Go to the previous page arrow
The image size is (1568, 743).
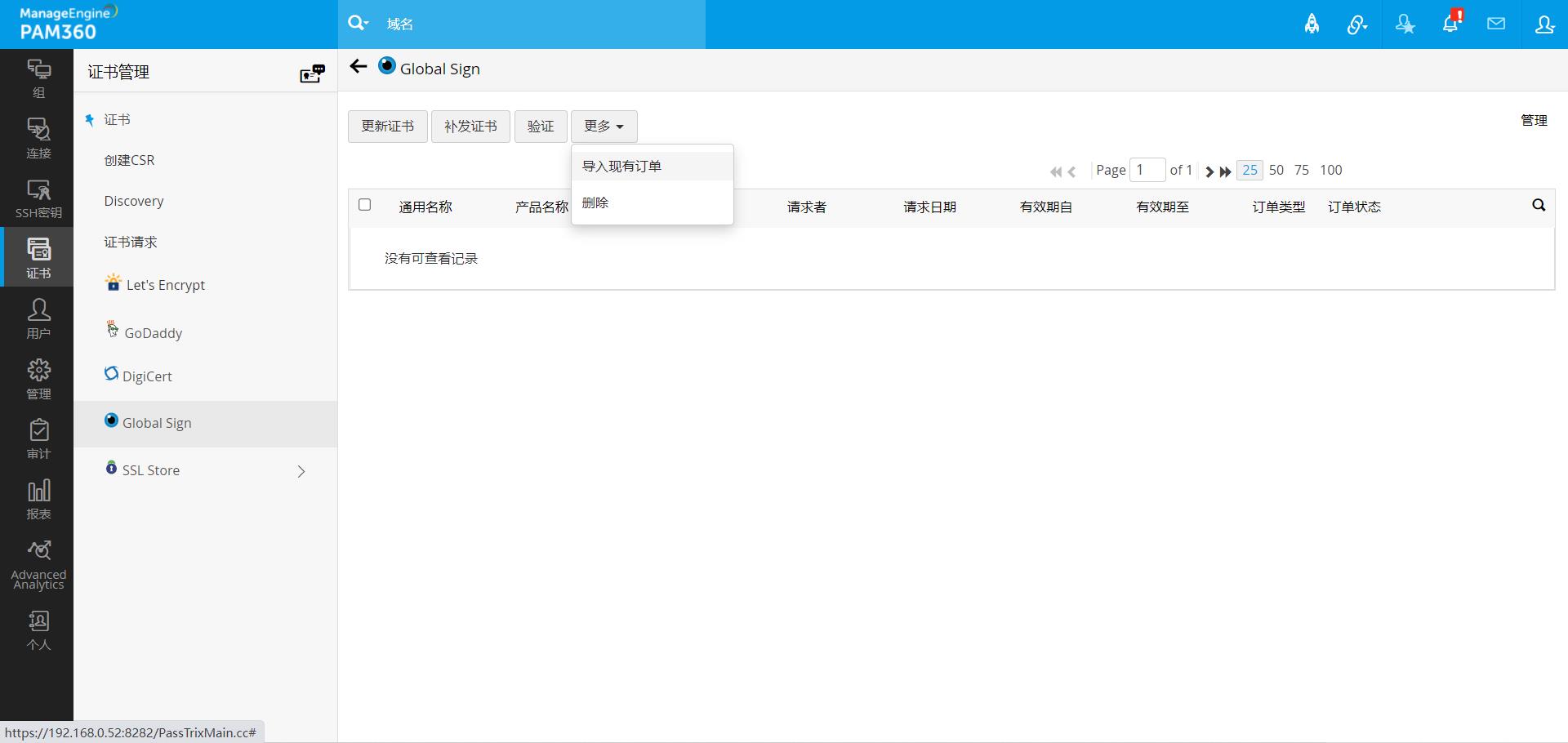1071,171
